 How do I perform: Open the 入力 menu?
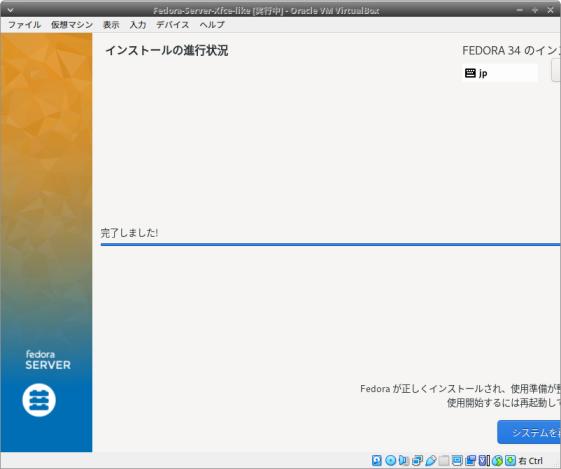tap(138, 25)
